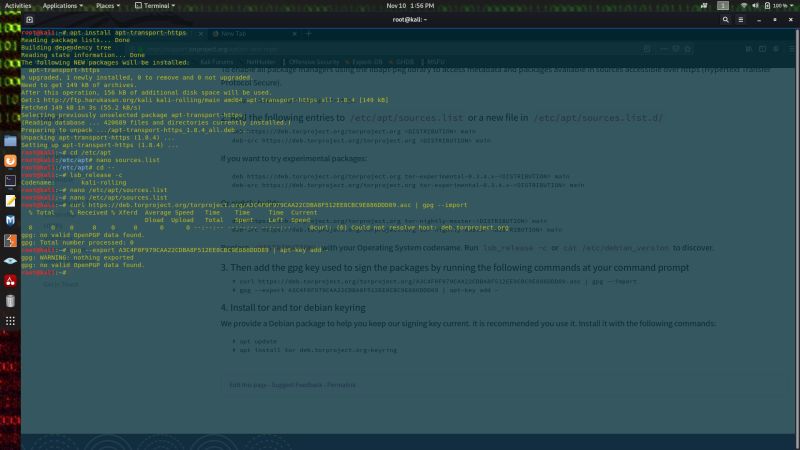Click Activities in the top bar
Viewport: 800px width, 450px height.
18,6
